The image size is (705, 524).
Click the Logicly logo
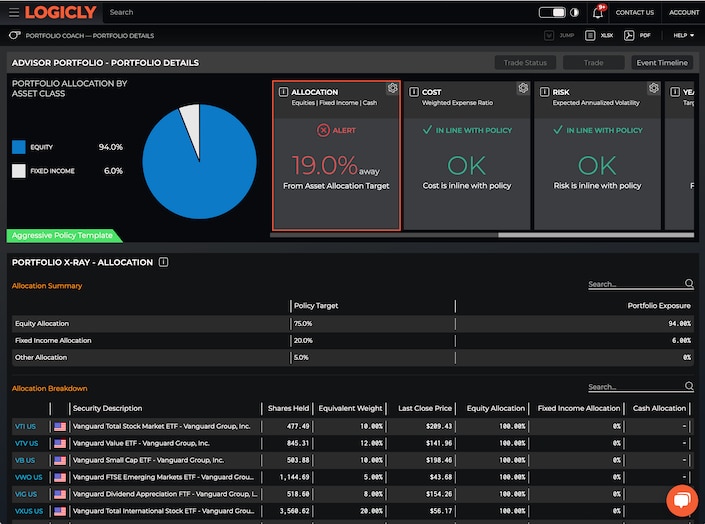tap(60, 12)
